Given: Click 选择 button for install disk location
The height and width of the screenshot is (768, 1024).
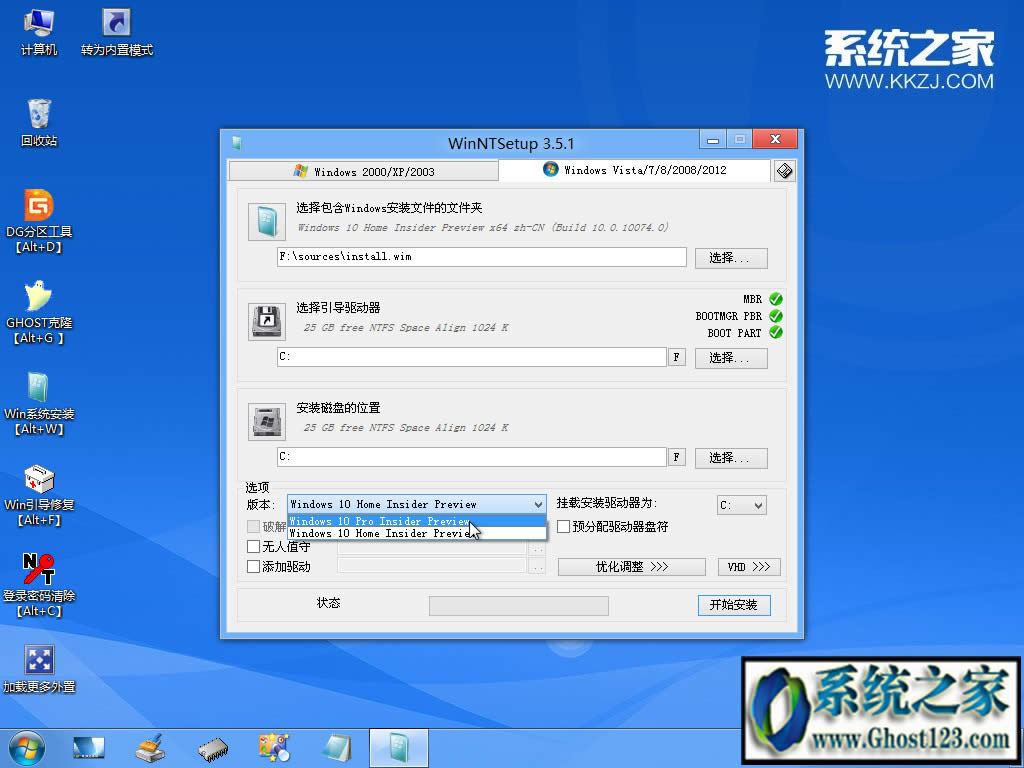Looking at the screenshot, I should (x=731, y=458).
